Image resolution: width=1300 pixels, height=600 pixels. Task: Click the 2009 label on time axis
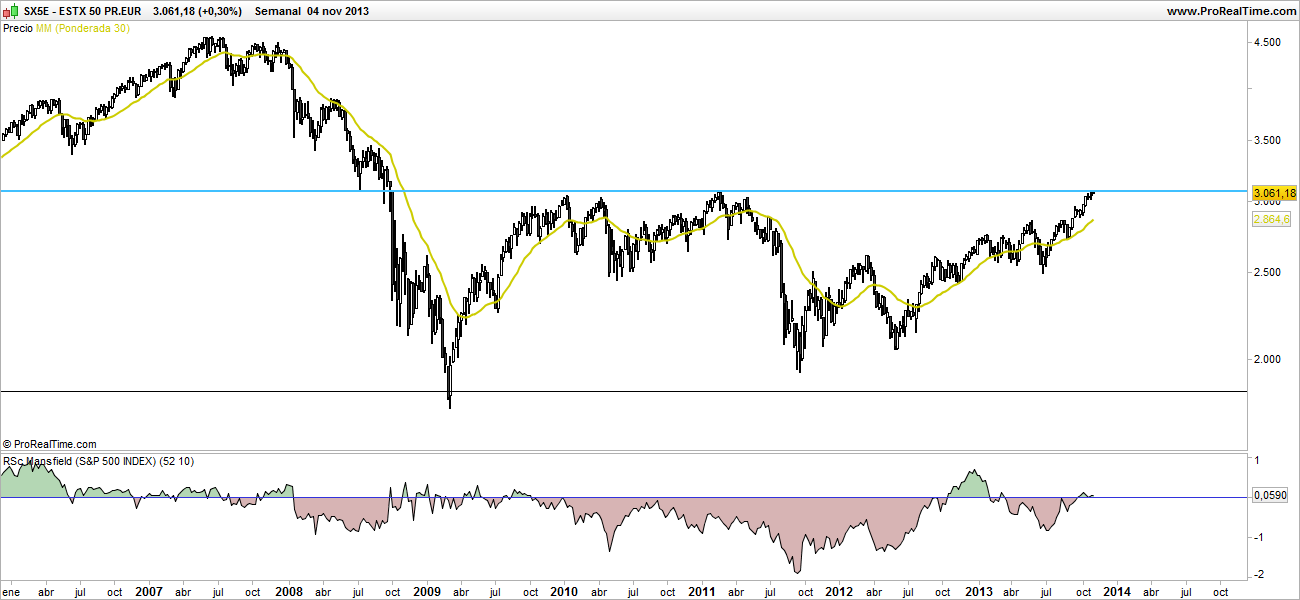pyautogui.click(x=426, y=591)
